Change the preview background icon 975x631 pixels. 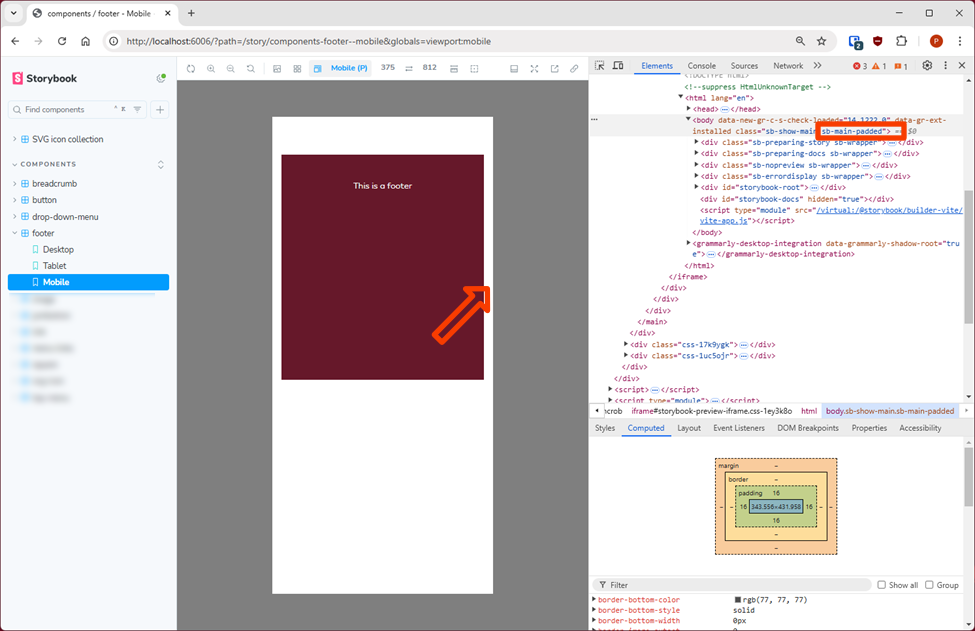[x=277, y=68]
